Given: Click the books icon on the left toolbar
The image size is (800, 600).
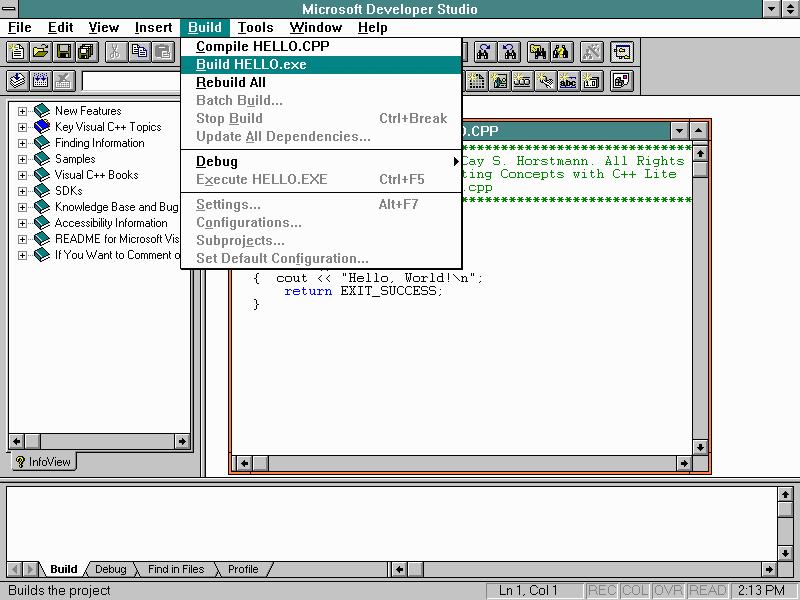Looking at the screenshot, I should pyautogui.click(x=17, y=80).
